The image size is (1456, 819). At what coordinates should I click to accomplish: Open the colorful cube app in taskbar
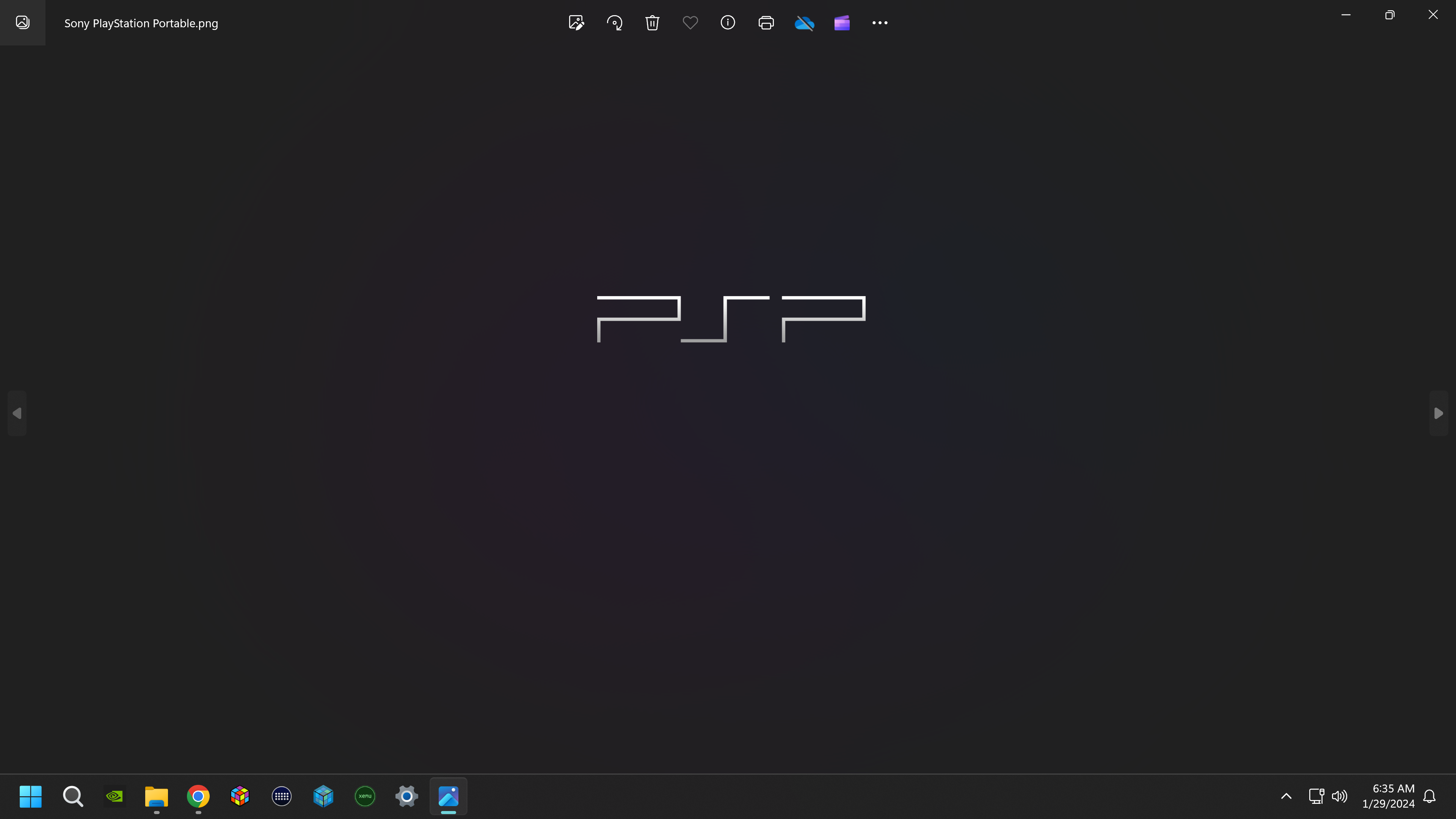pyautogui.click(x=240, y=796)
